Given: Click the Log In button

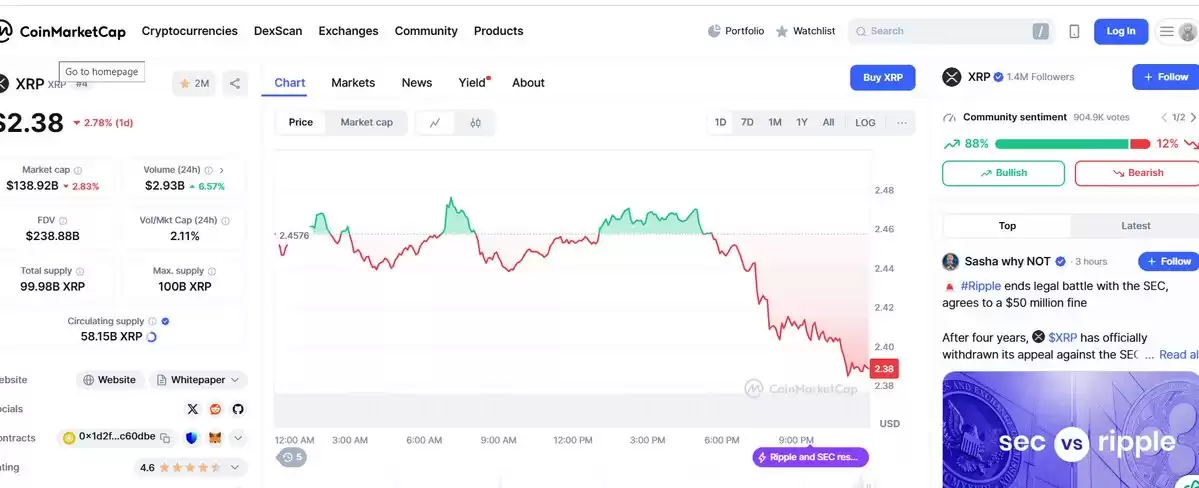Looking at the screenshot, I should pos(1120,31).
